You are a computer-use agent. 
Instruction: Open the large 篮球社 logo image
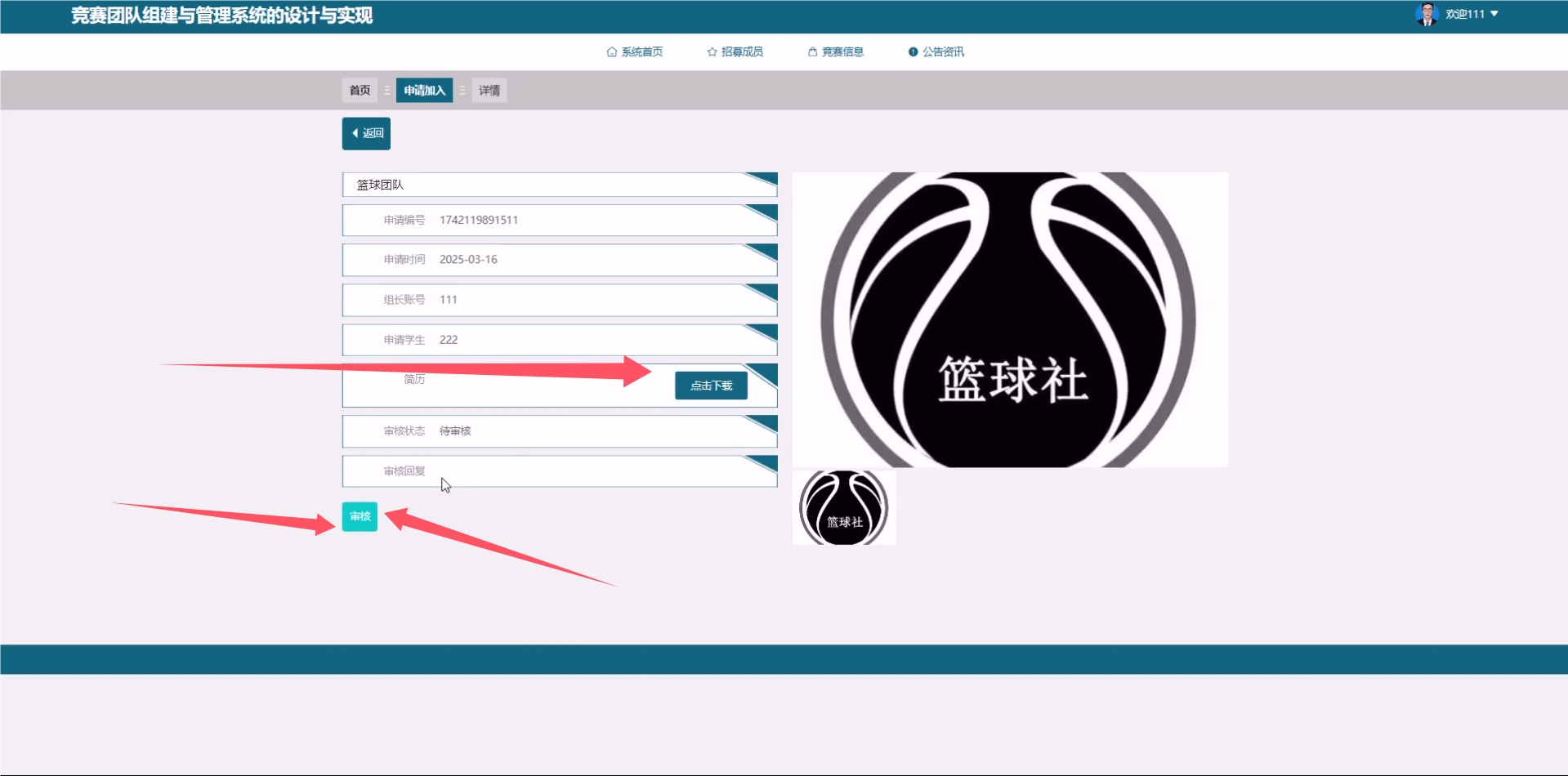[1010, 319]
